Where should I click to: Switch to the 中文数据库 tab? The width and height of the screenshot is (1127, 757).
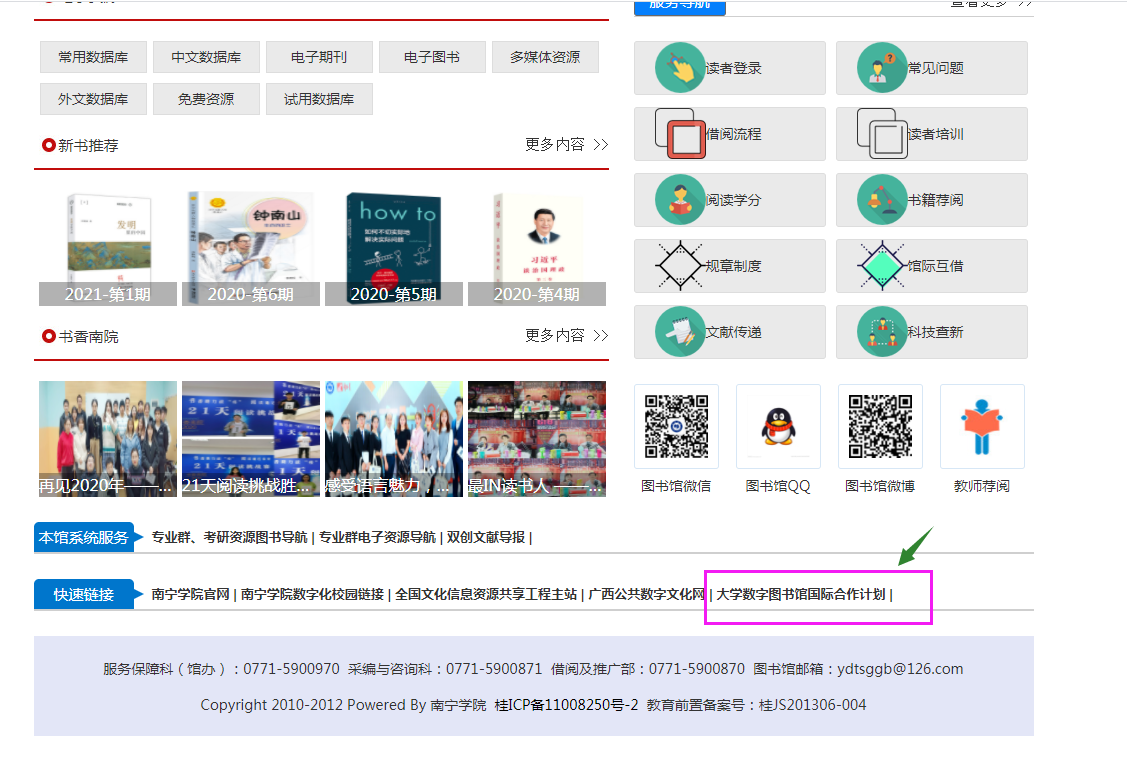(x=206, y=57)
